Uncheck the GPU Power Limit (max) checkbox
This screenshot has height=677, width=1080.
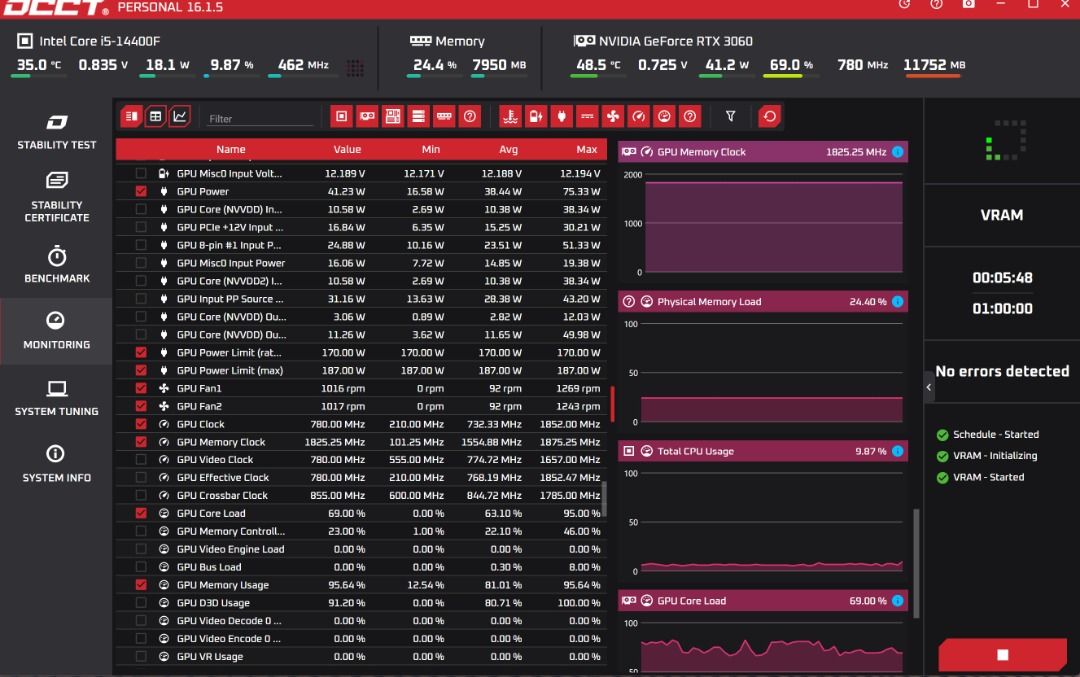coord(141,370)
